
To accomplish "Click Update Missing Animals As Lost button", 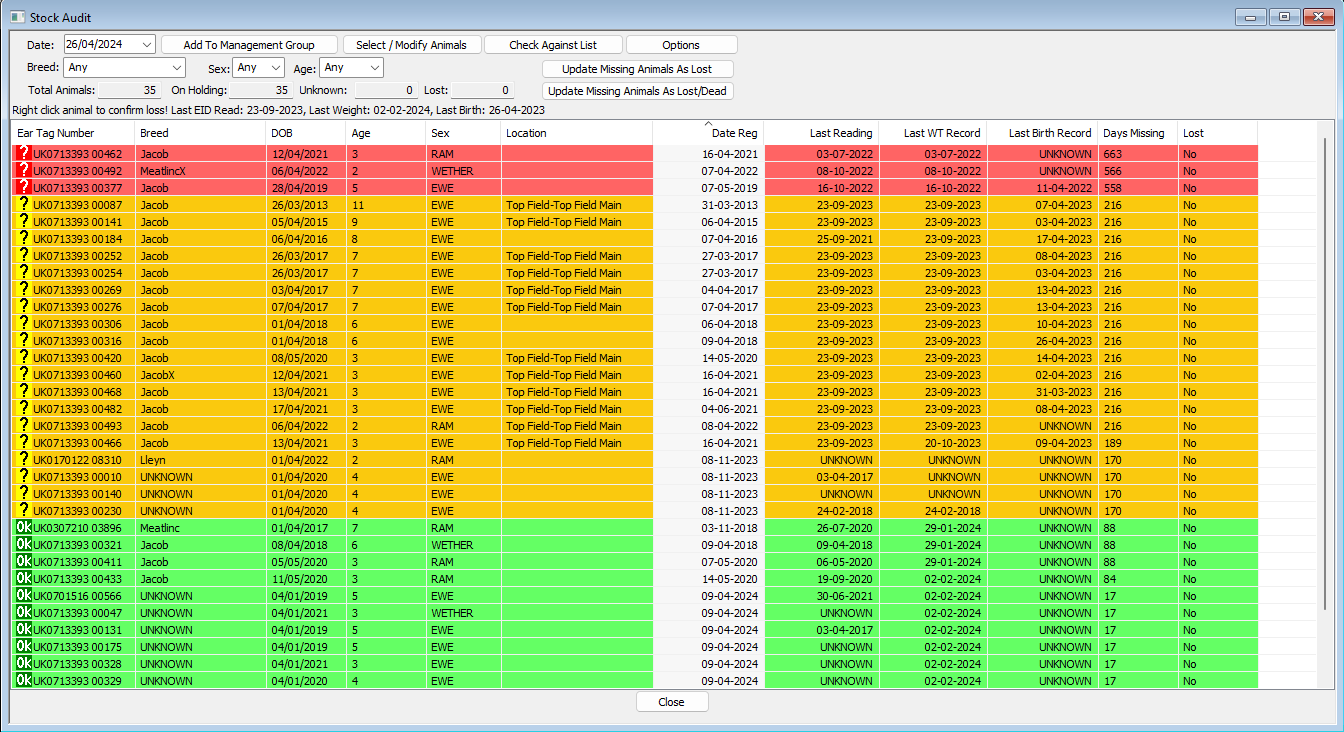I will tap(637, 69).
